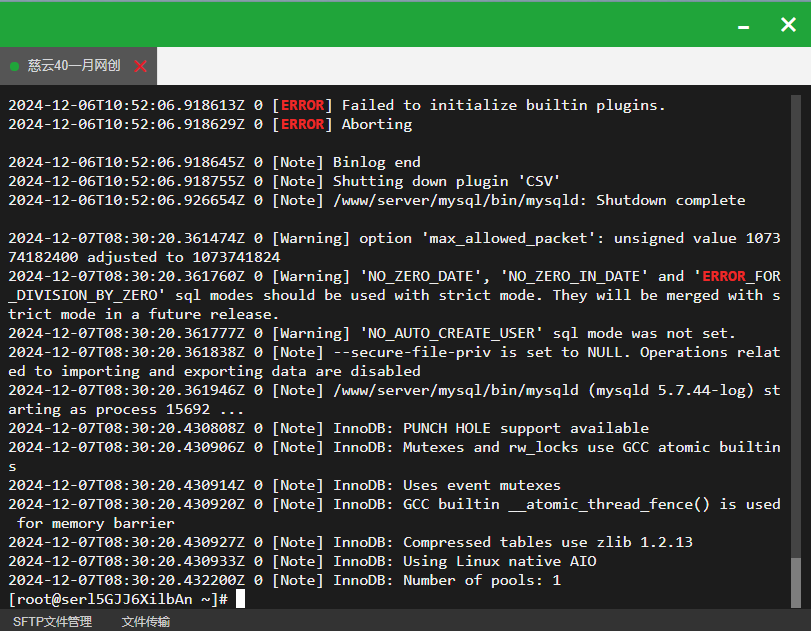
Task: Click the 'Using Linux native AIO' line
Action: click(302, 562)
